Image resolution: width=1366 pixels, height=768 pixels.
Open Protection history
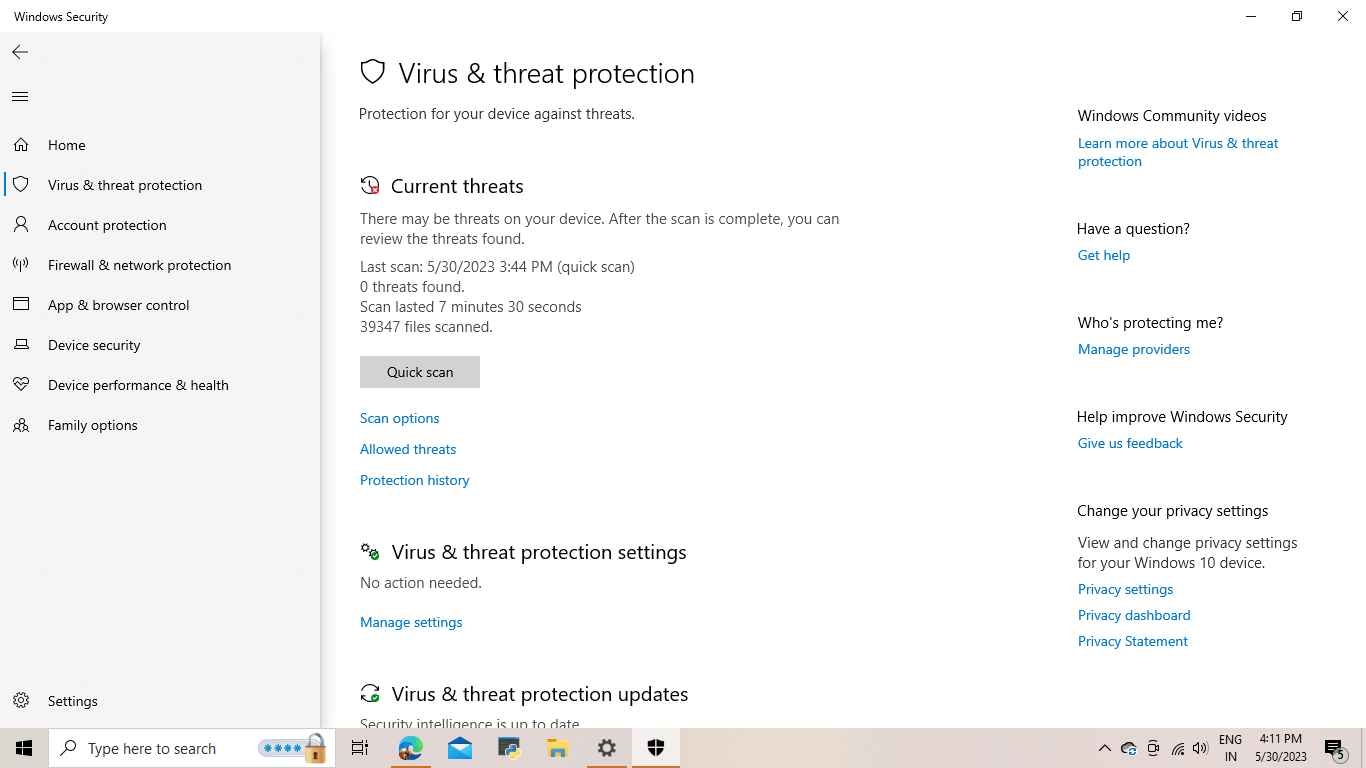415,480
